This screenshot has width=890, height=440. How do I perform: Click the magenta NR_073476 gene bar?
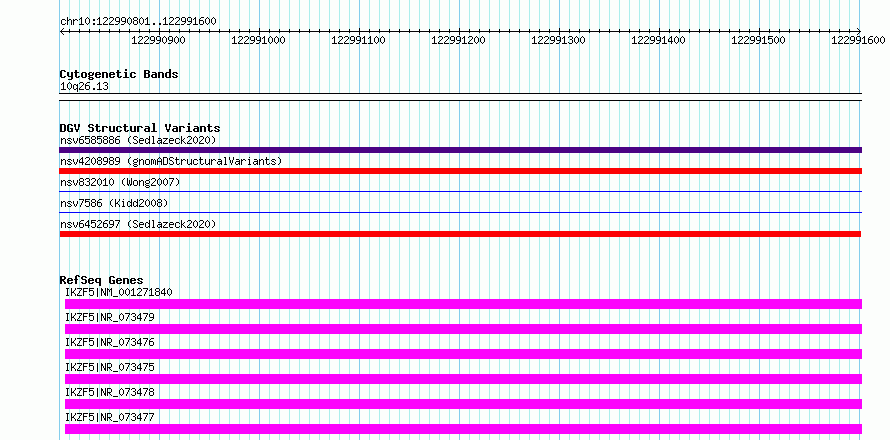point(463,354)
